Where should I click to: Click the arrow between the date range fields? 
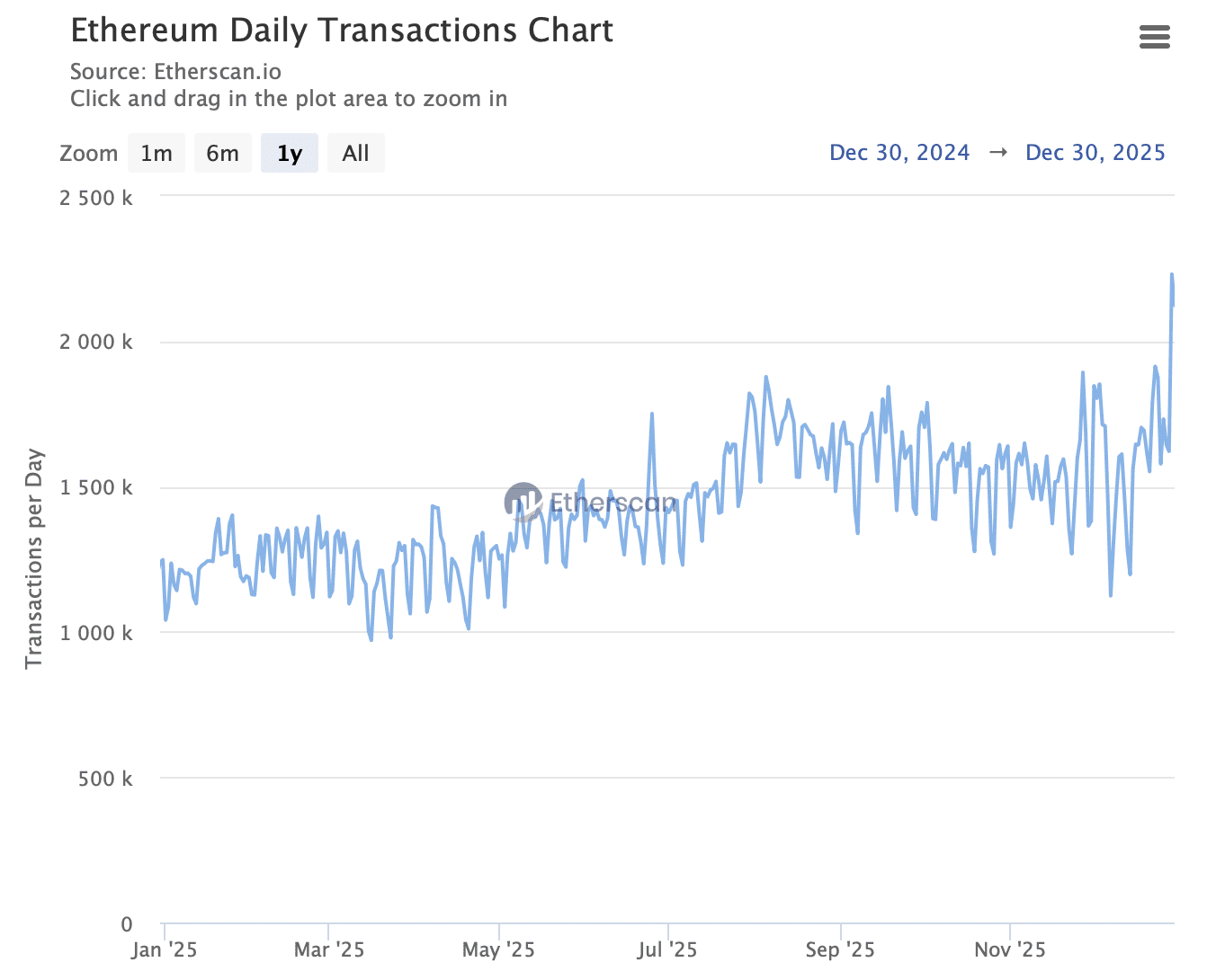tap(997, 153)
